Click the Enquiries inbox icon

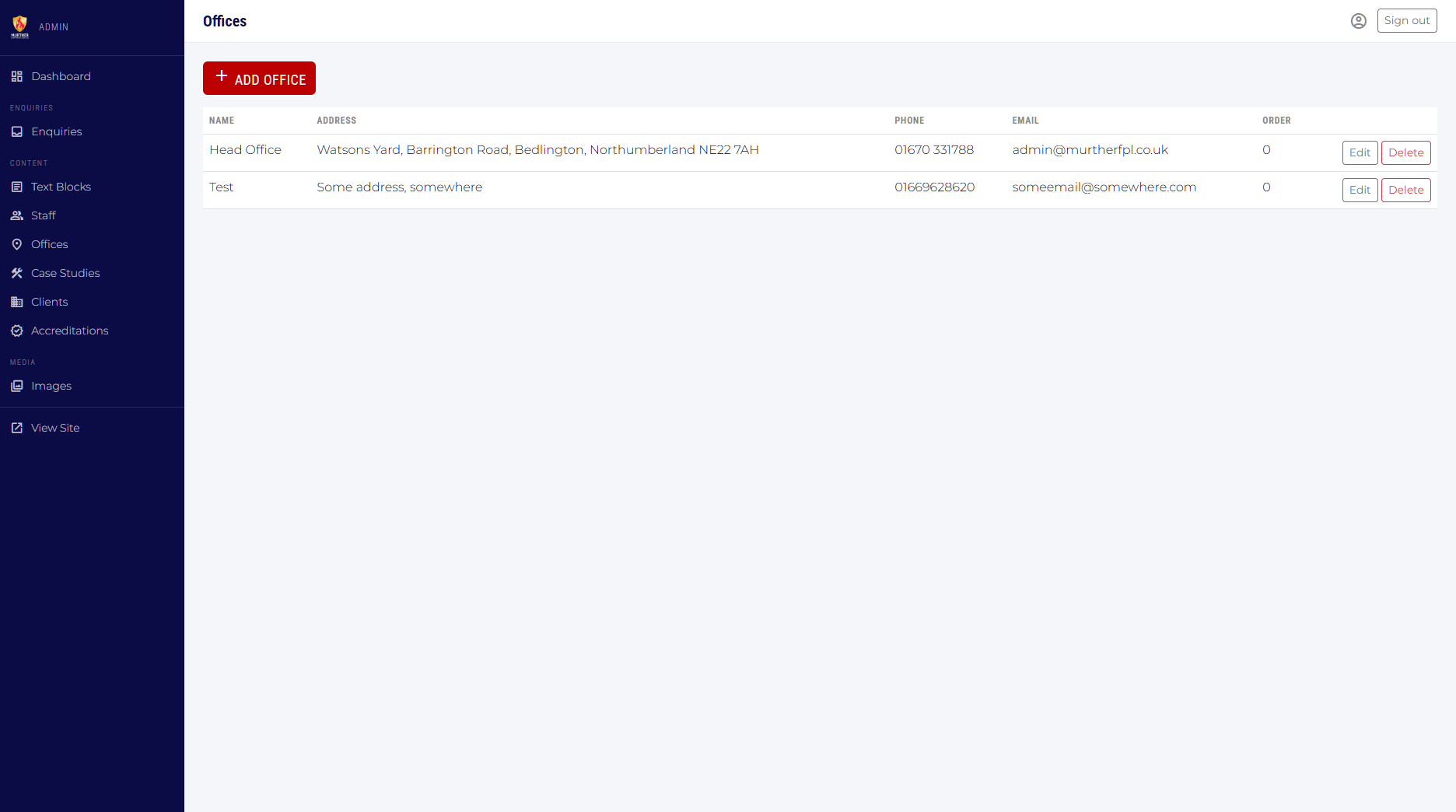17,131
